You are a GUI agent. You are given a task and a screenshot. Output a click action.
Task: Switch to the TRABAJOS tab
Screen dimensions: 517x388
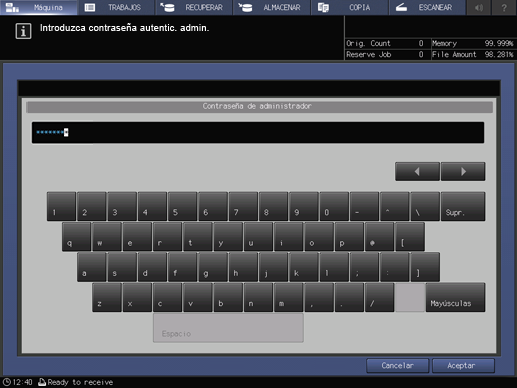(x=116, y=7)
